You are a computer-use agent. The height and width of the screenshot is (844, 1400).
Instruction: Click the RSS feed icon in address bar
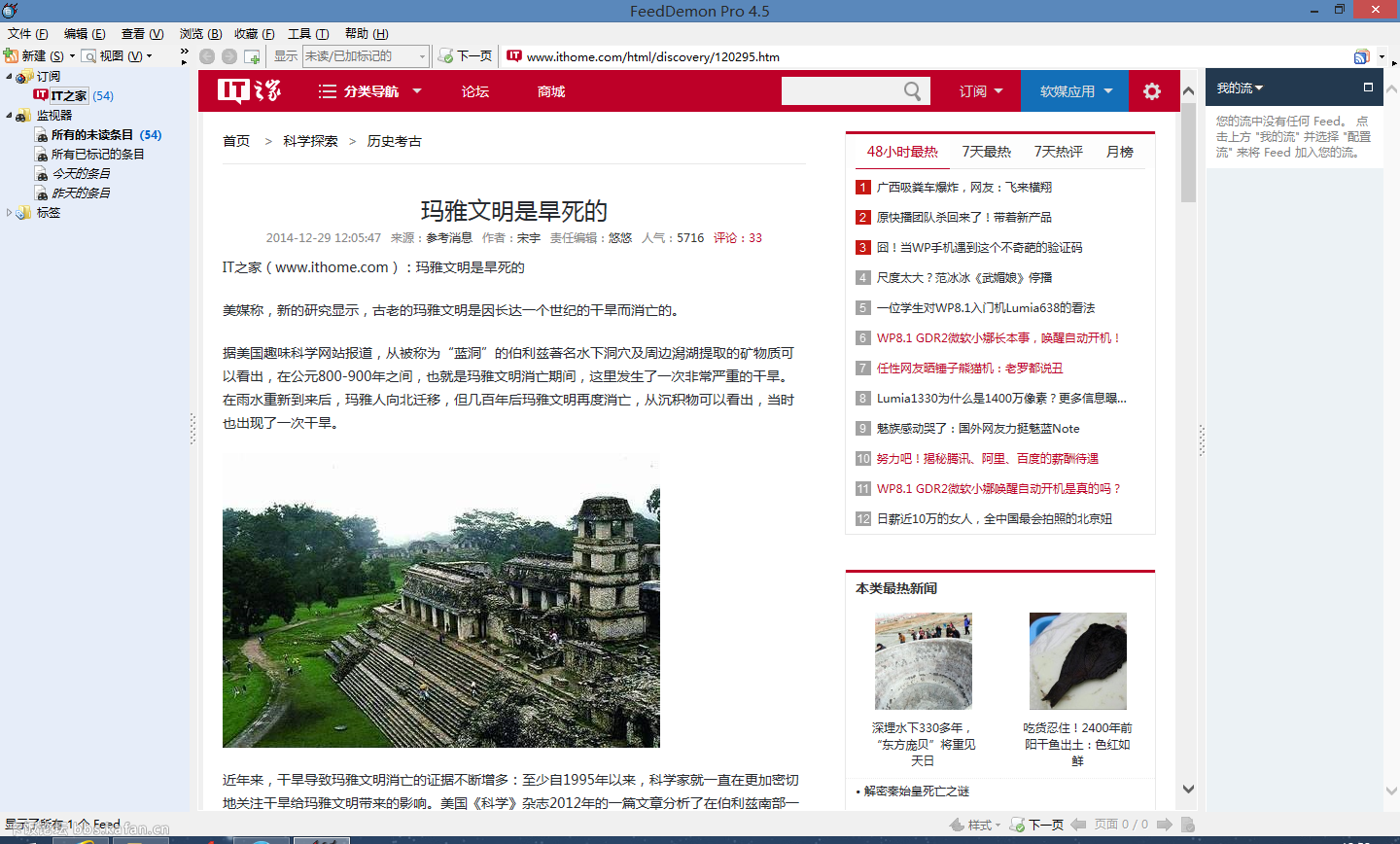(1361, 56)
